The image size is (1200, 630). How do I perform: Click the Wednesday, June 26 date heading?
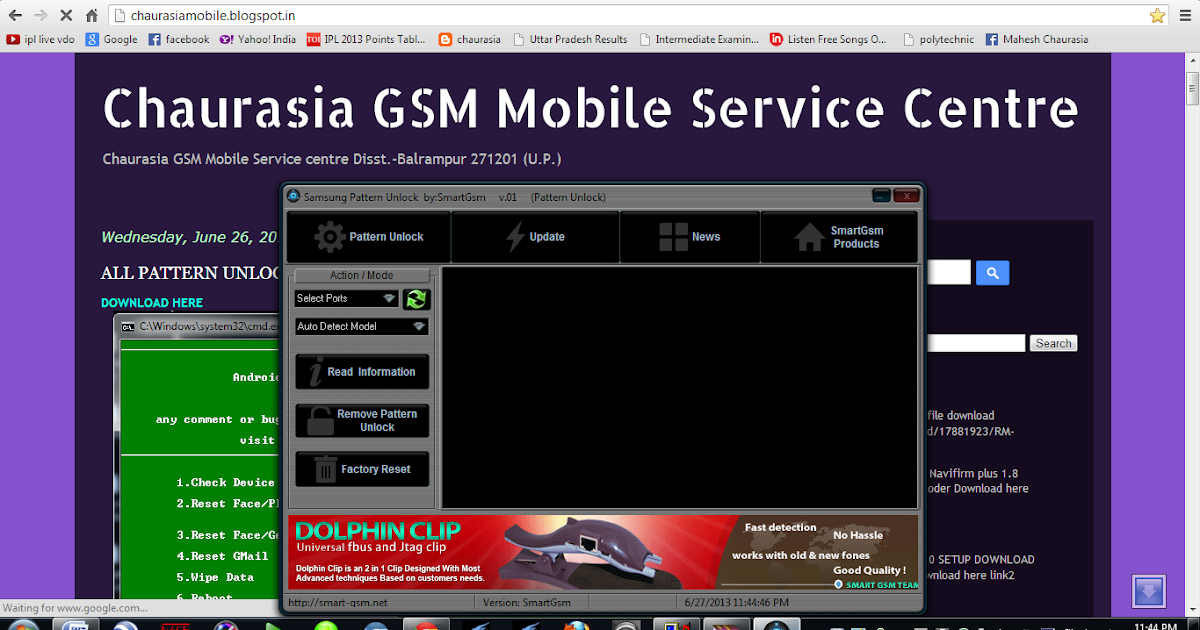point(190,237)
